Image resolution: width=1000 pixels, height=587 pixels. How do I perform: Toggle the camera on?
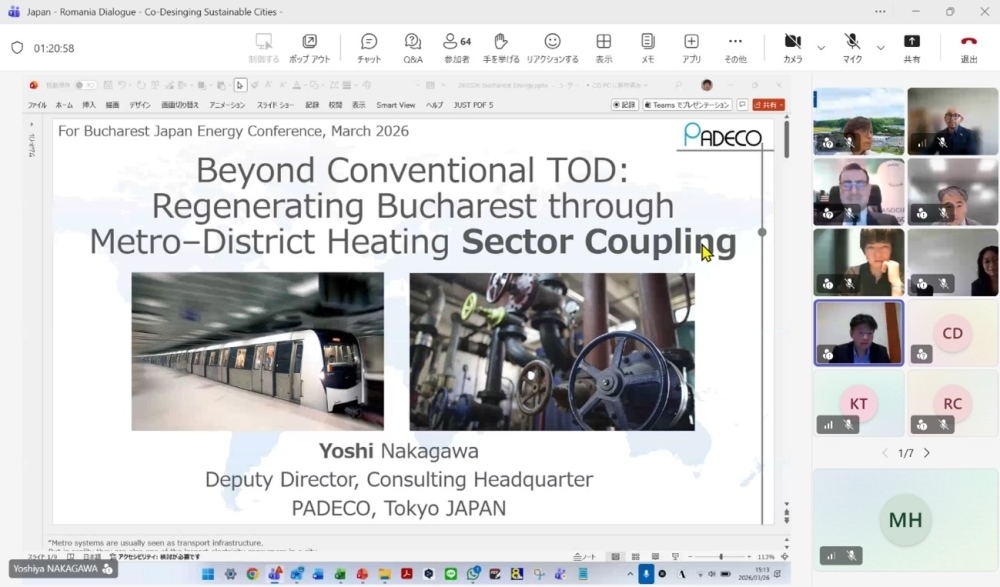tap(792, 47)
